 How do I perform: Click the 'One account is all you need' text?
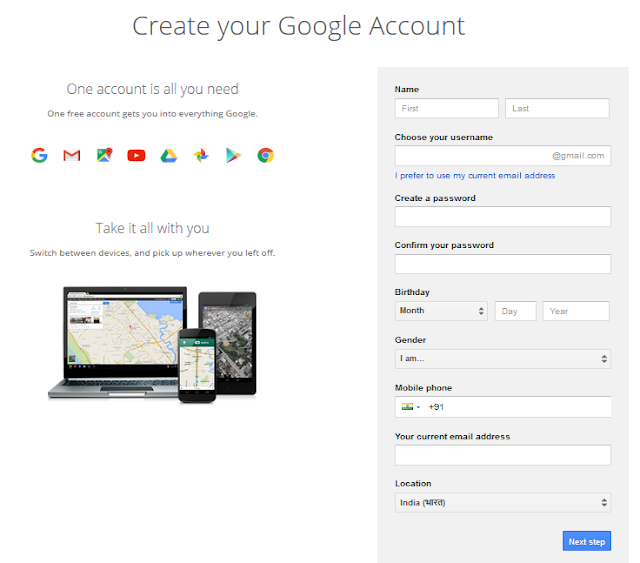pyautogui.click(x=152, y=89)
